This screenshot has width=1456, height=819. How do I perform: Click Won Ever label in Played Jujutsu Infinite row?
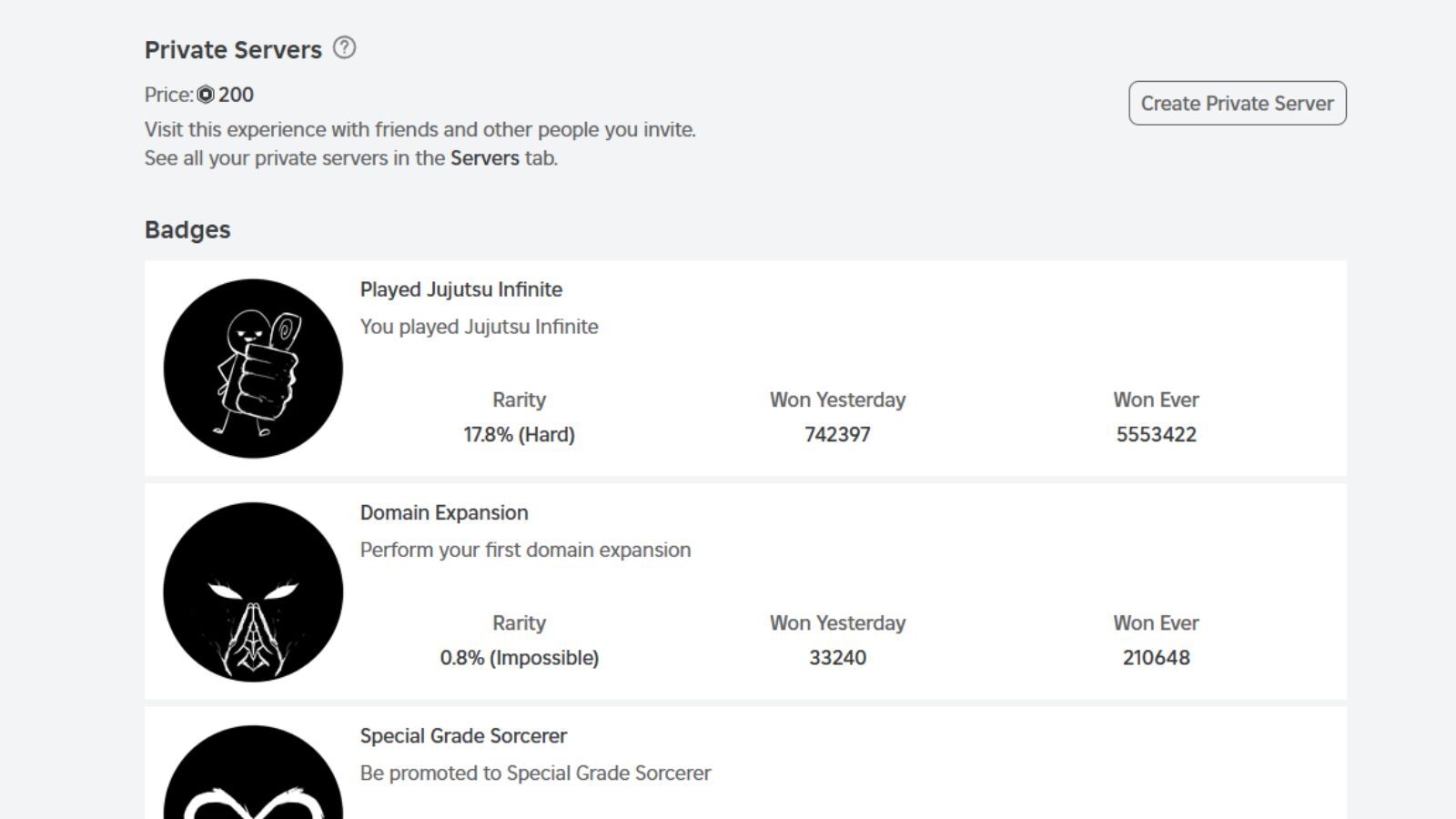click(1156, 399)
